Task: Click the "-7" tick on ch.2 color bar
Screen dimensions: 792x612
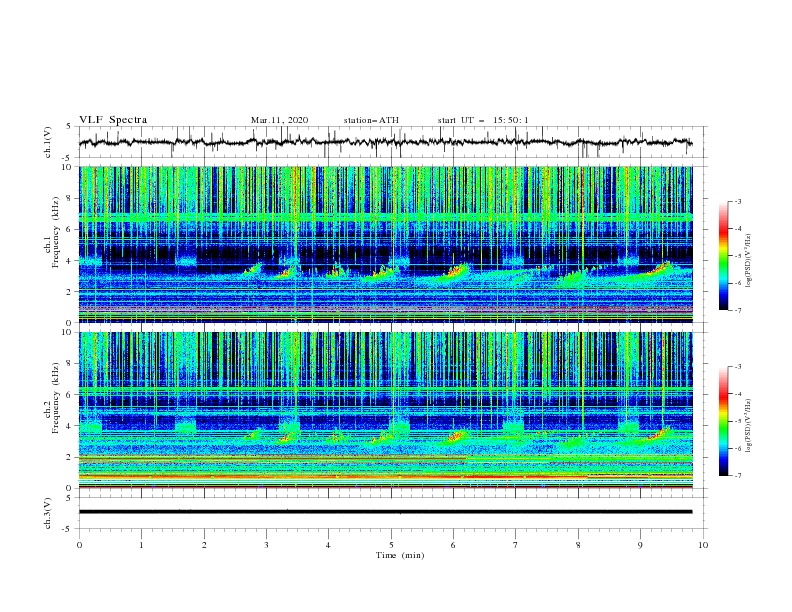Action: [x=738, y=475]
